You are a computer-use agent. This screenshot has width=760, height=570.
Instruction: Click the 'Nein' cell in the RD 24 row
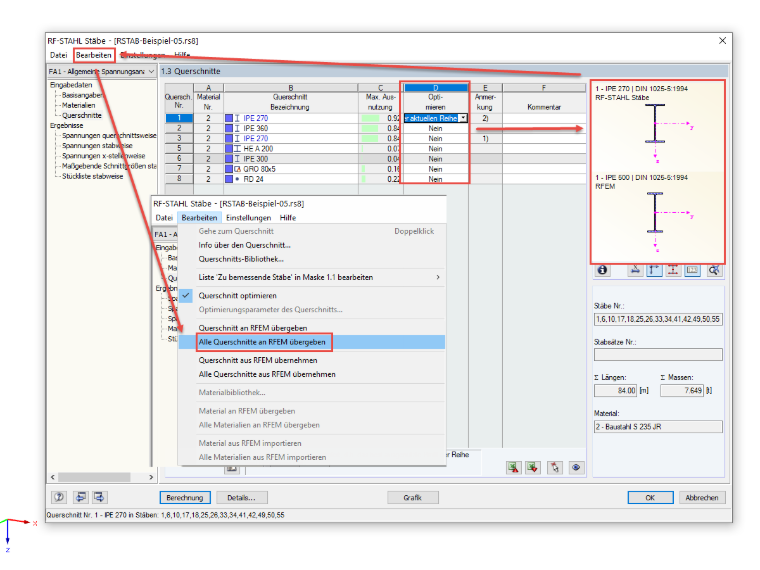coord(435,179)
